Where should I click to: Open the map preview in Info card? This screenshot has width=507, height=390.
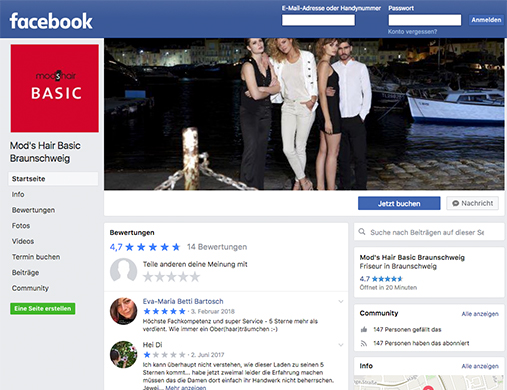429,383
